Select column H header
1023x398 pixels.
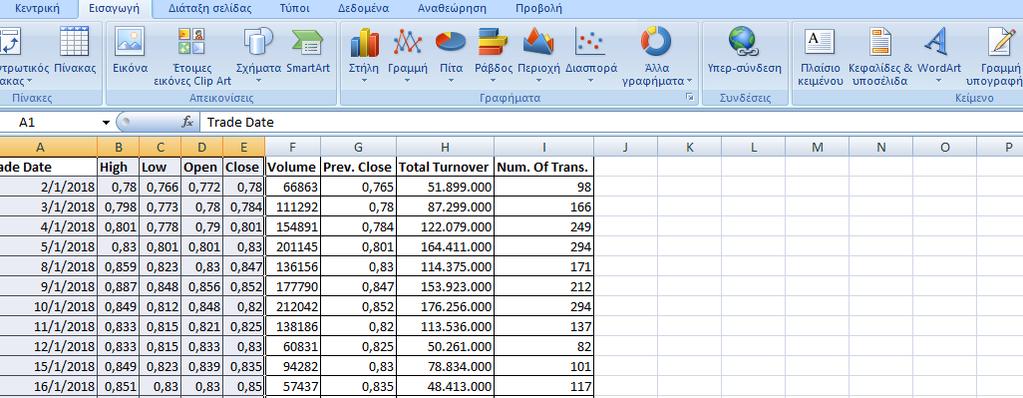[445, 147]
